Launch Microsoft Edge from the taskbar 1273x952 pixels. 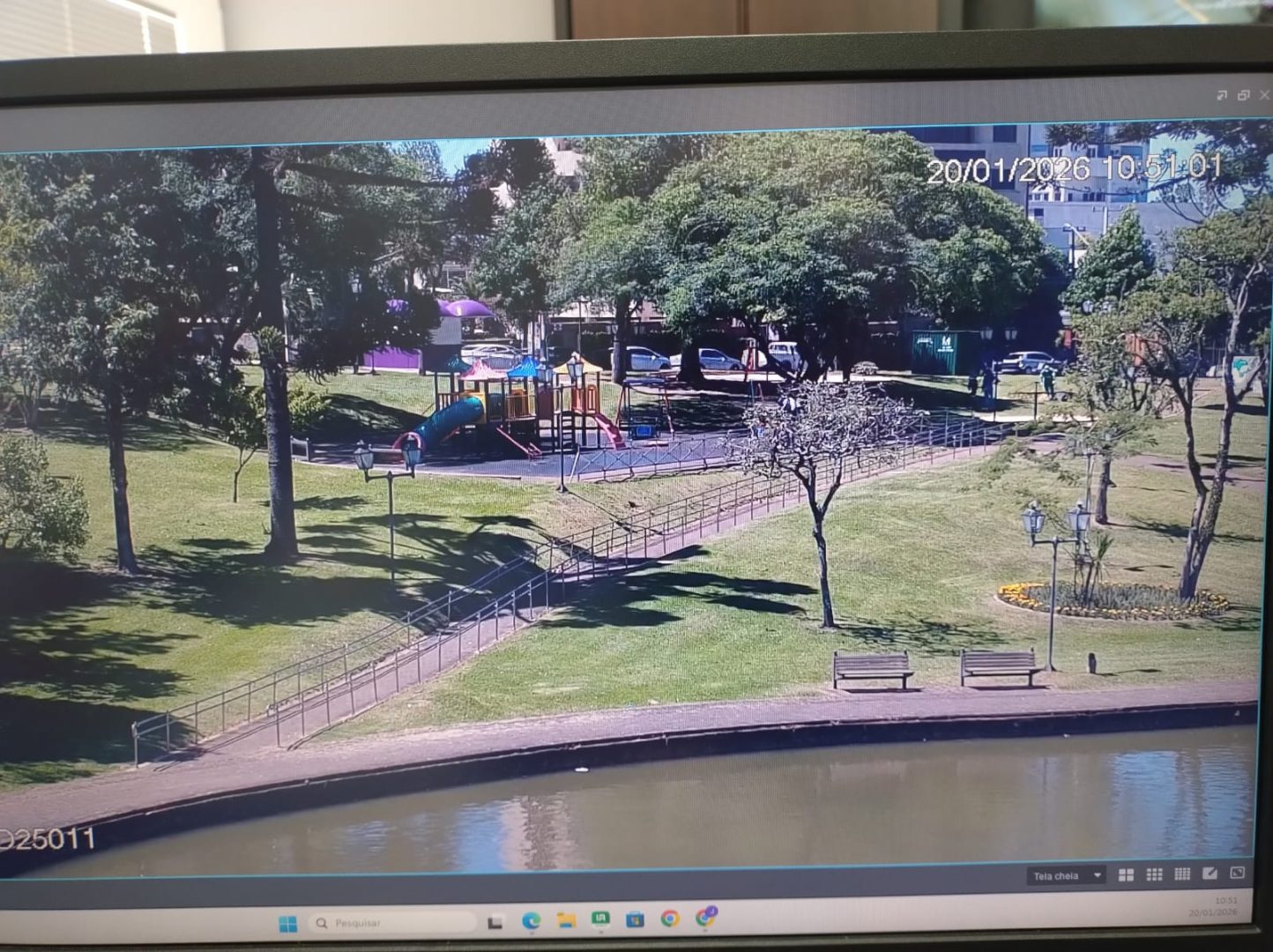click(x=531, y=921)
